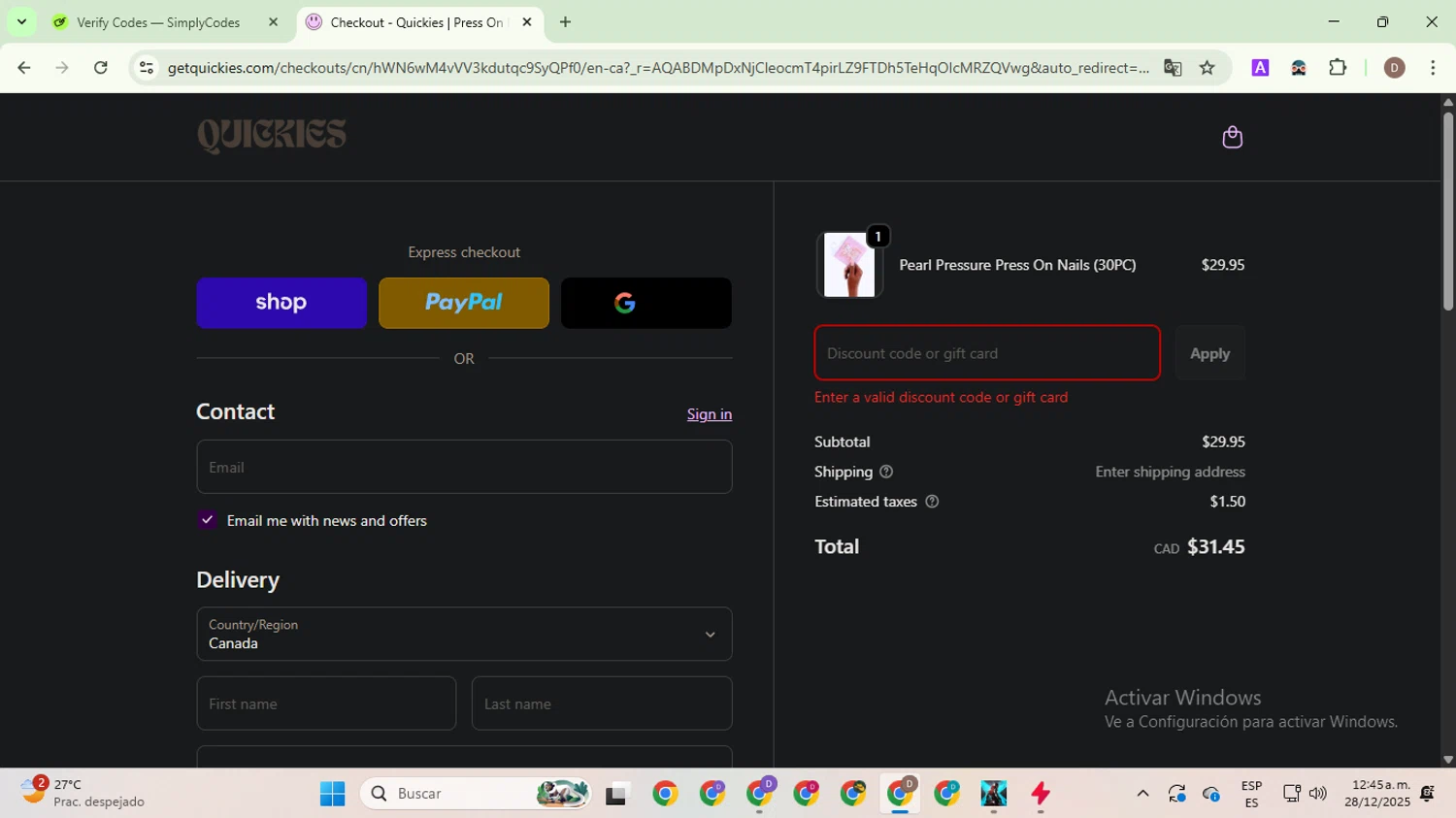Click the translate page icon
Viewport: 1456px width, 818px height.
pyautogui.click(x=1173, y=68)
